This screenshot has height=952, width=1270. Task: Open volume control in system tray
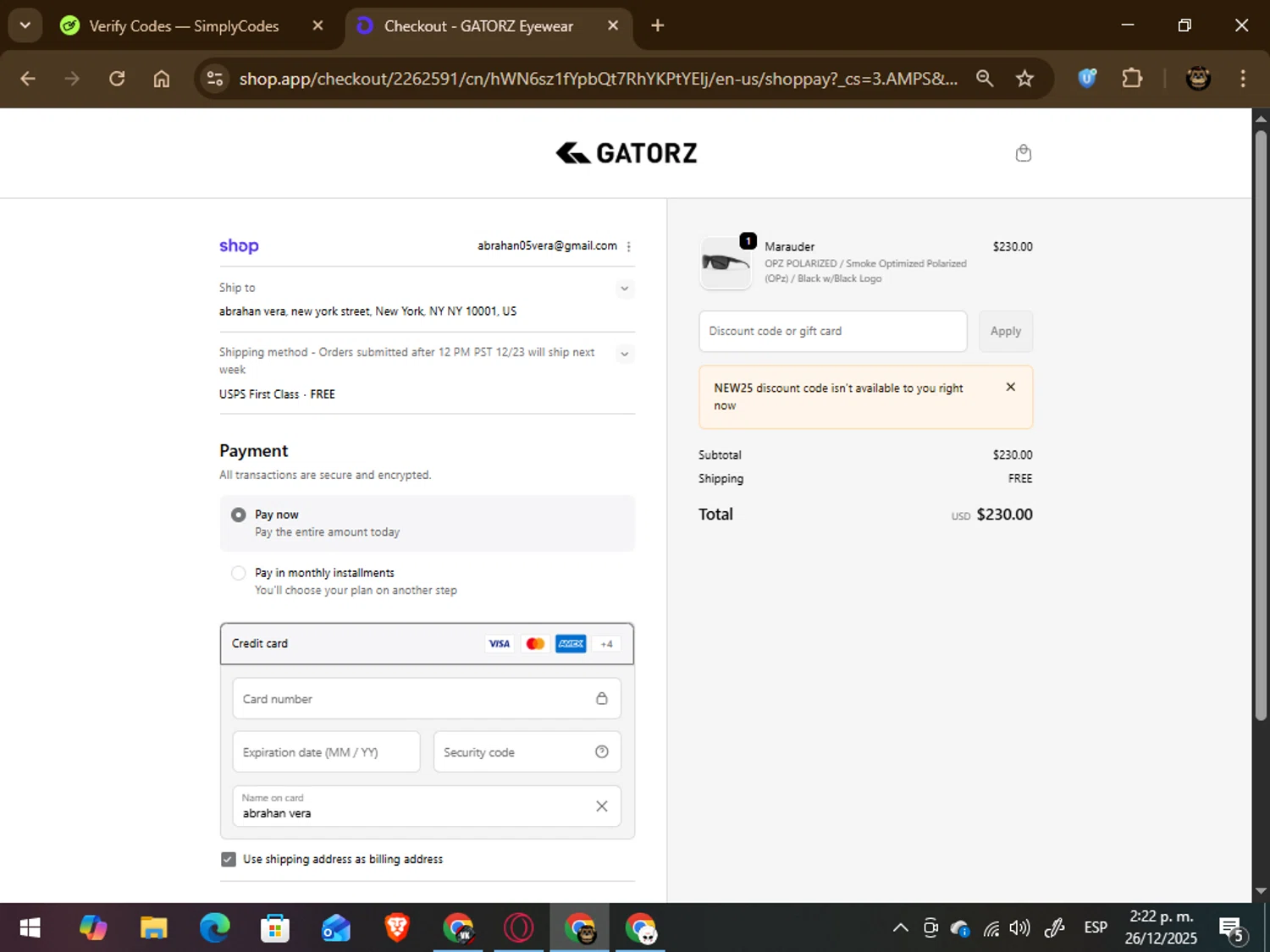pos(1019,928)
